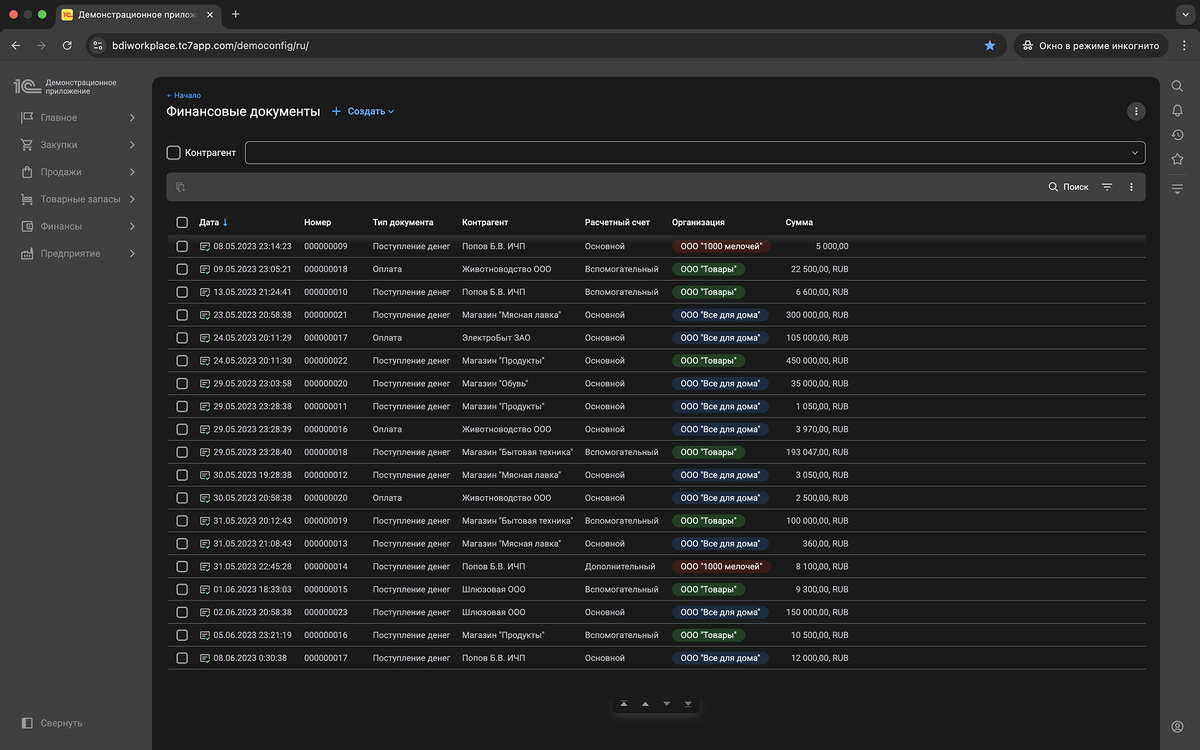Viewport: 1200px width, 750px height.
Task: Go back via Начало link
Action: point(184,95)
